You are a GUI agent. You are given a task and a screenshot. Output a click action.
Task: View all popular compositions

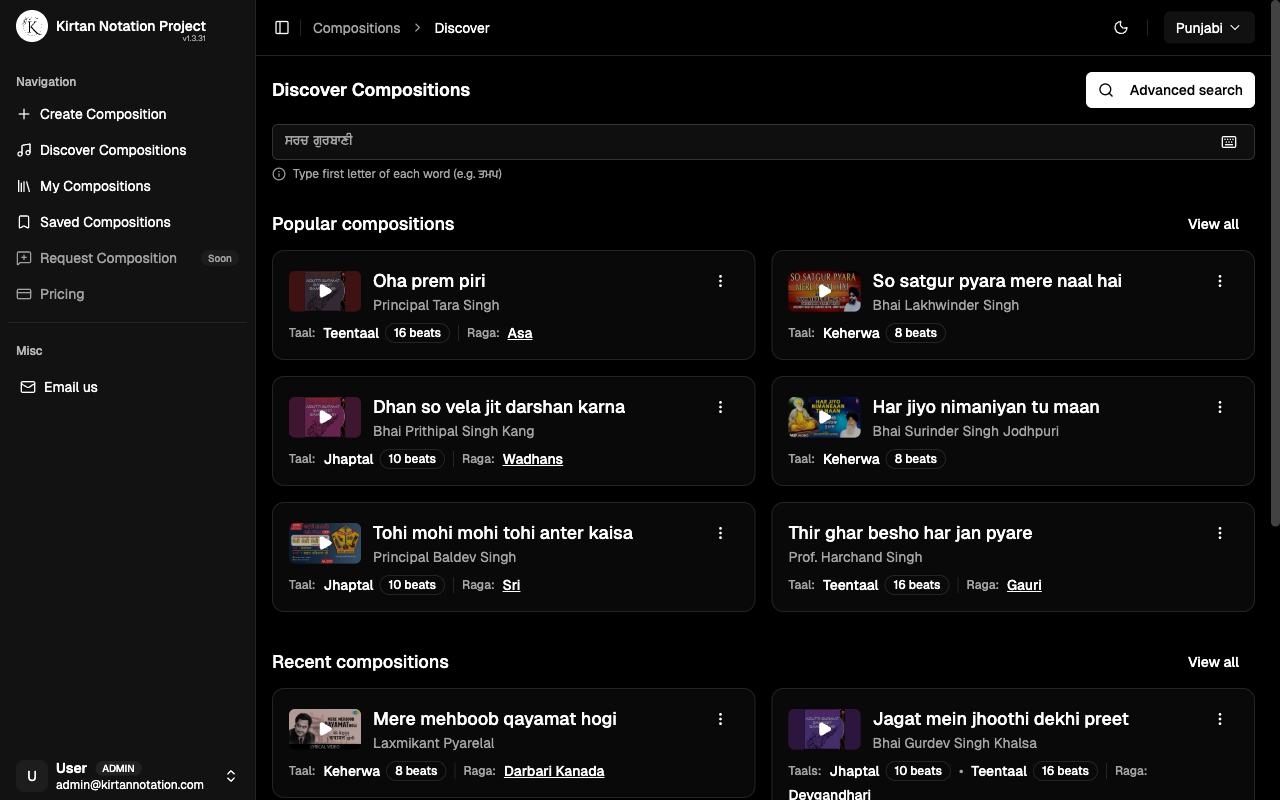(x=1213, y=224)
